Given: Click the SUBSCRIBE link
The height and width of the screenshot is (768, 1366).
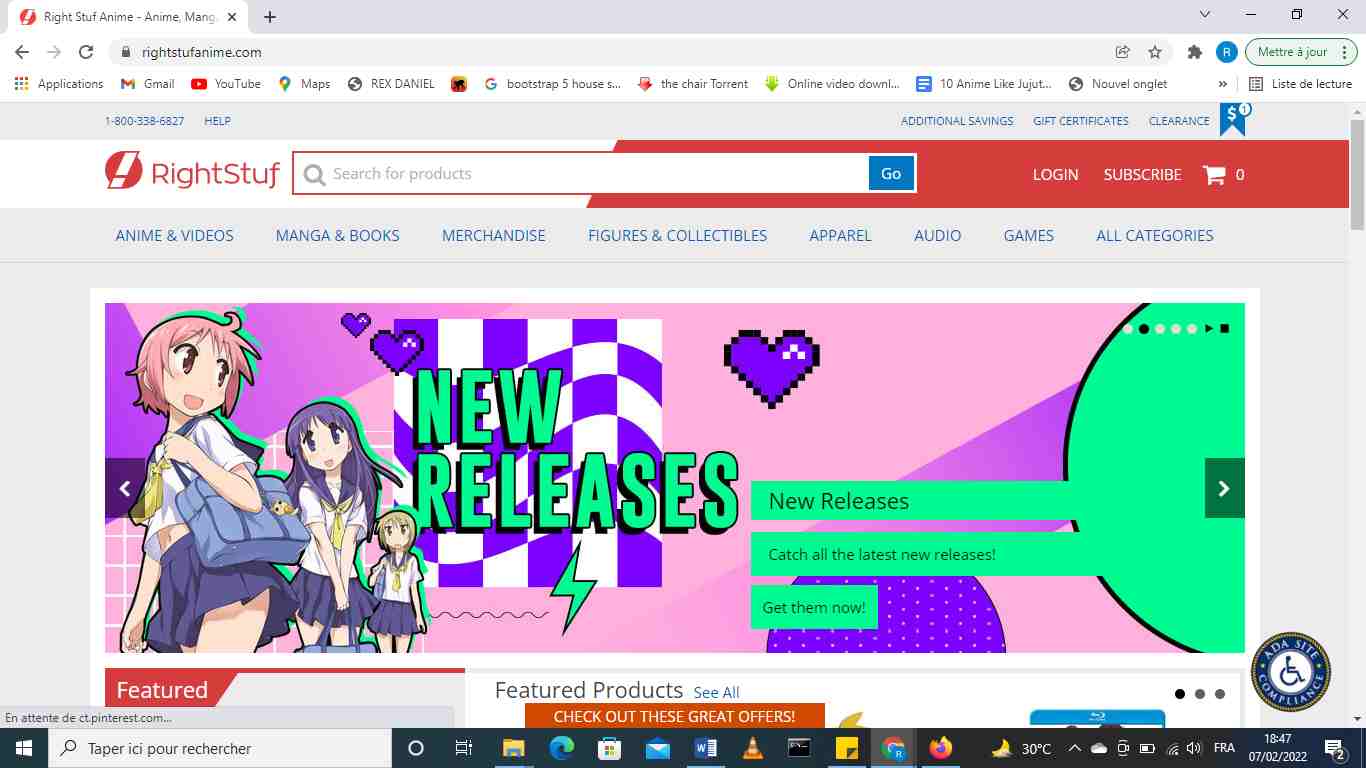Looking at the screenshot, I should tap(1143, 175).
